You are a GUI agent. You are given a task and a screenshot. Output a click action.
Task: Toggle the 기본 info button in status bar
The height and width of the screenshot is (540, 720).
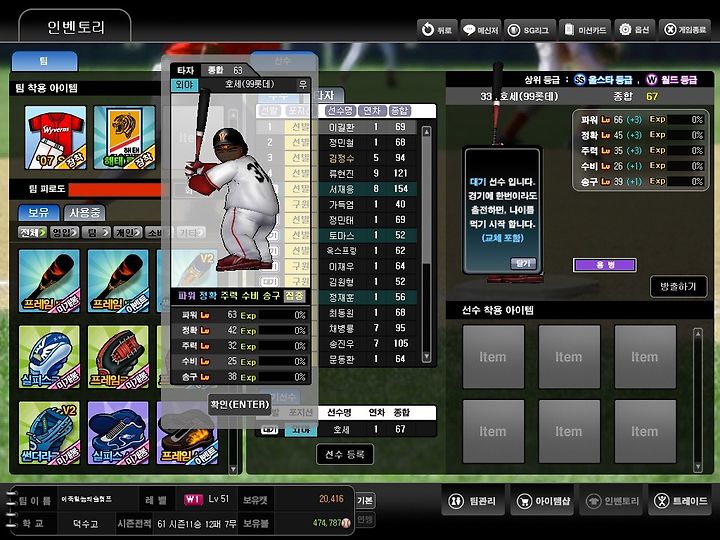(x=365, y=501)
